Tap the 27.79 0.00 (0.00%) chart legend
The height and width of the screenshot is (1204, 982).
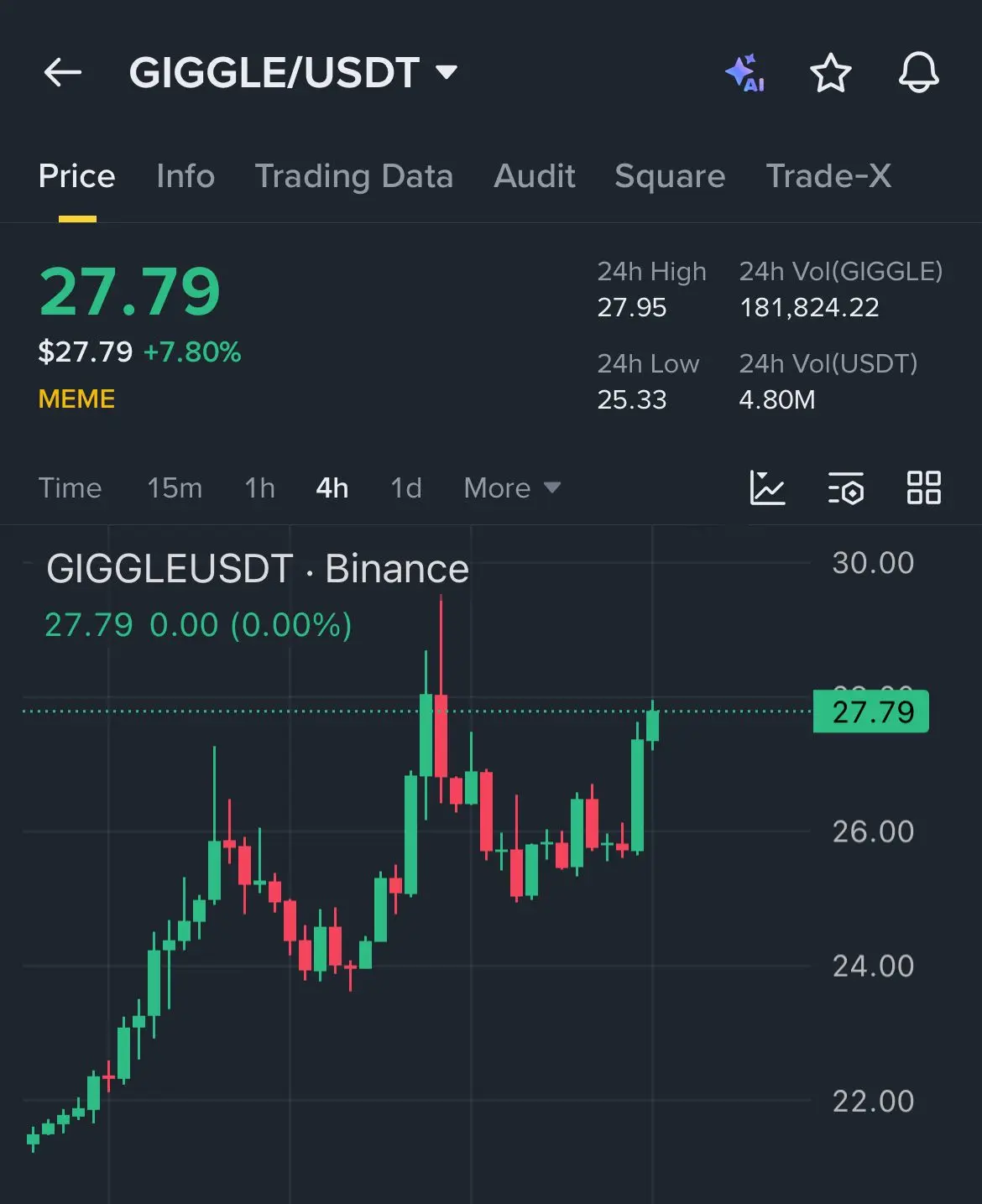point(198,625)
